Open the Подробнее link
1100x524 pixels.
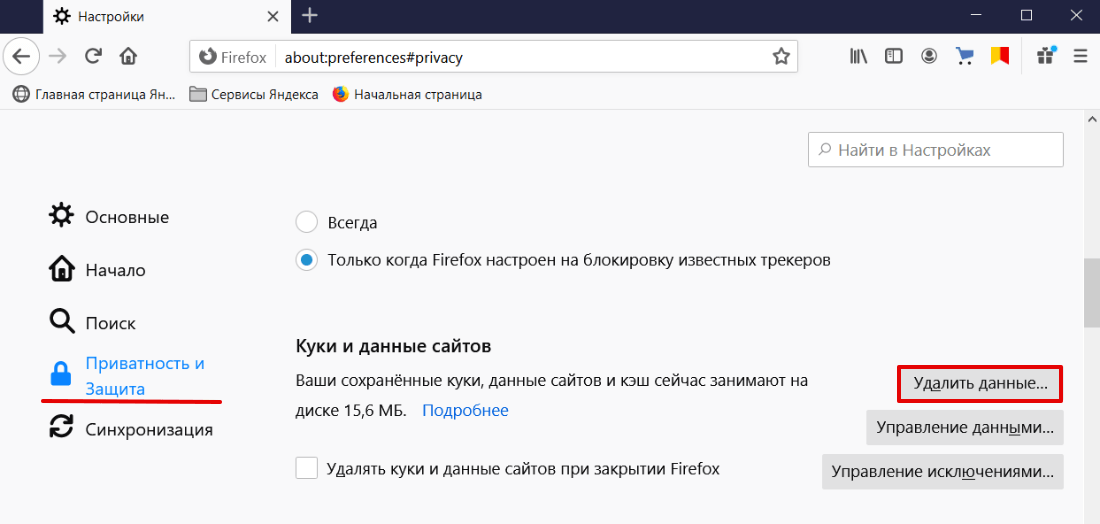465,410
